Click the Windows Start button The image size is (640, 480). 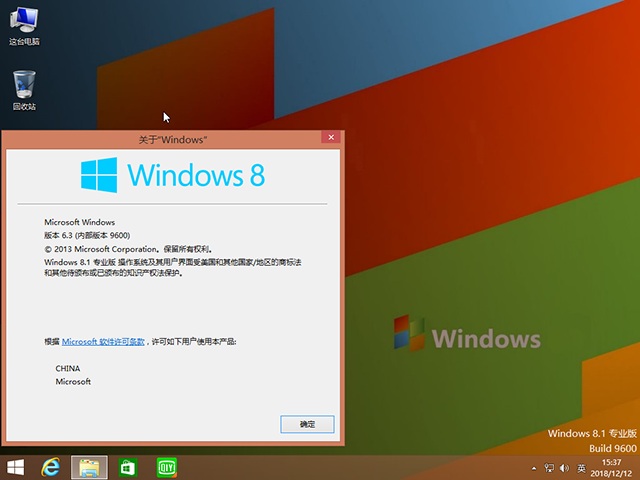tap(16, 467)
